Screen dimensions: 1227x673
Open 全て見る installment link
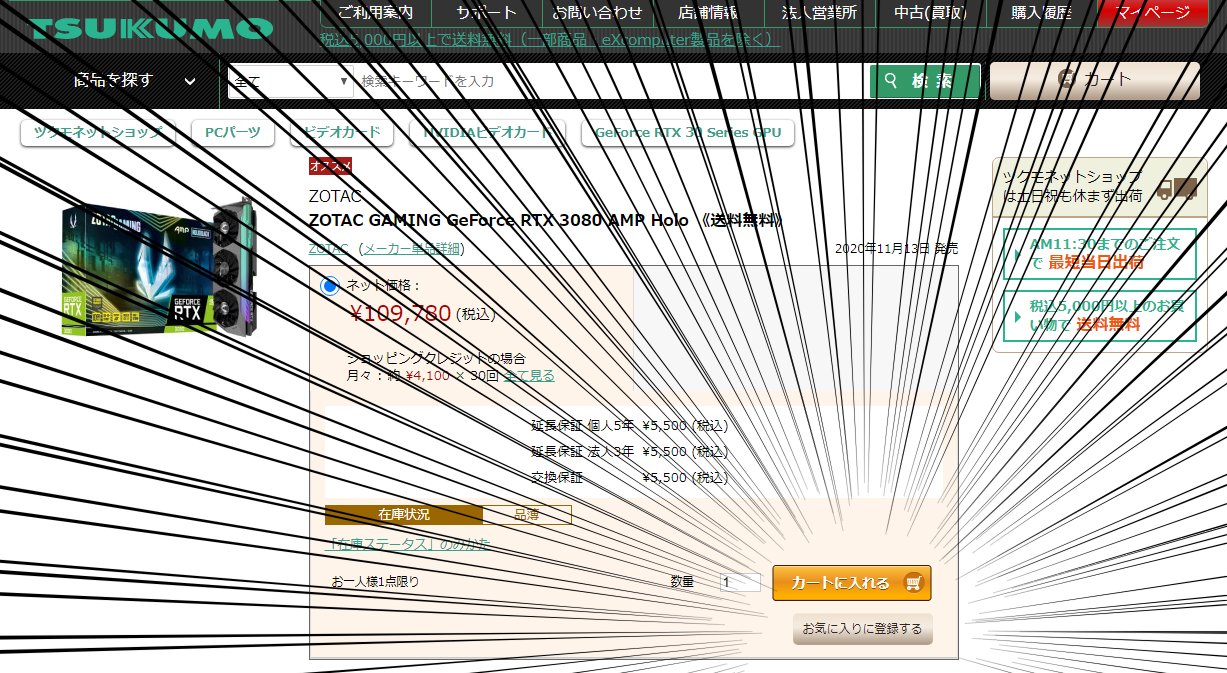[x=529, y=376]
